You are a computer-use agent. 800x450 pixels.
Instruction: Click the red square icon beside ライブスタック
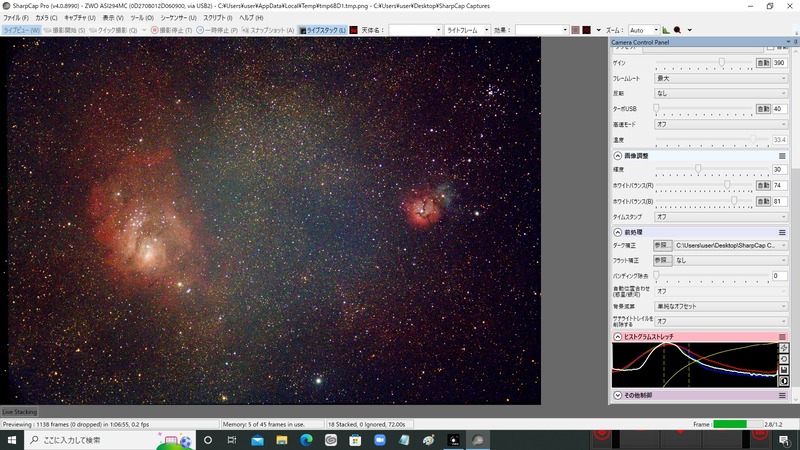pos(354,30)
